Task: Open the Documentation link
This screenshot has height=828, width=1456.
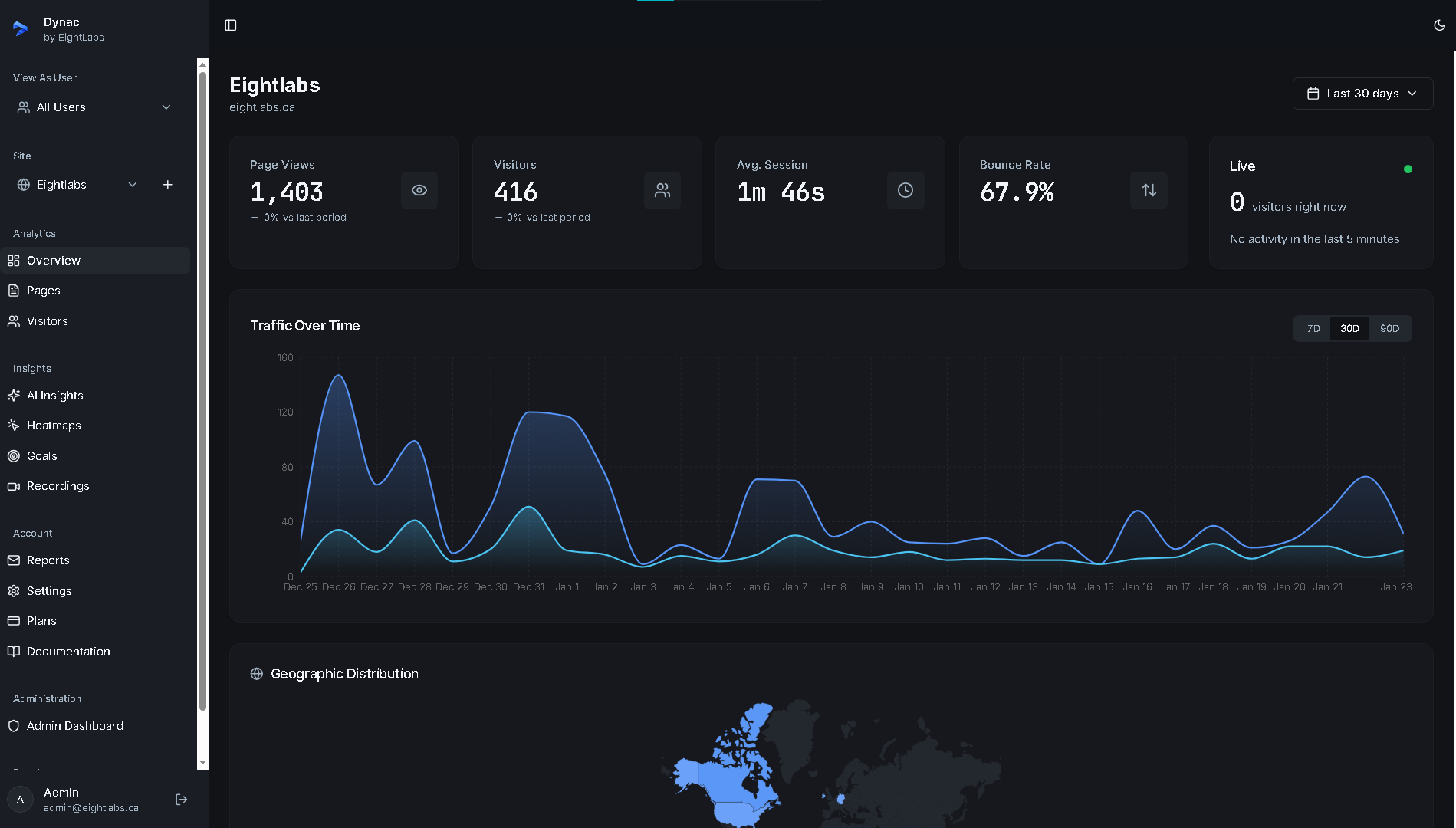Action: [68, 652]
